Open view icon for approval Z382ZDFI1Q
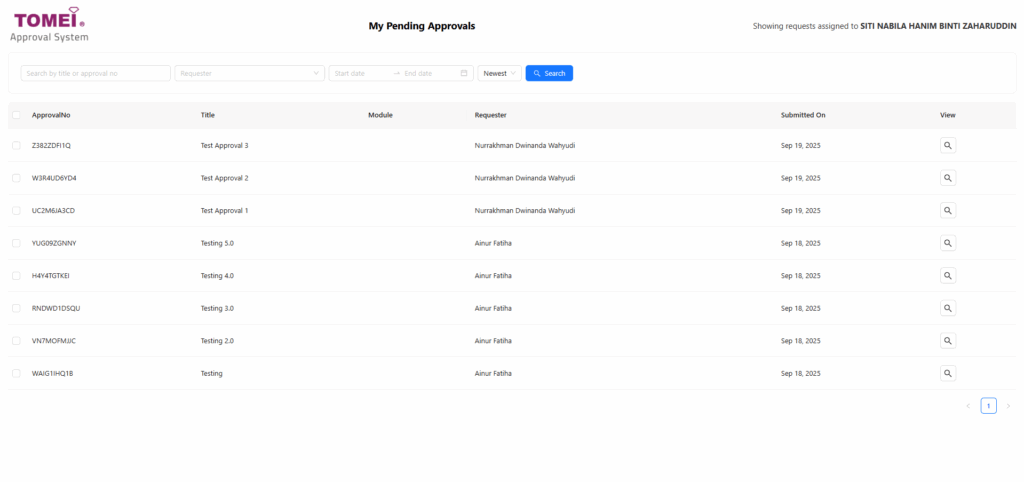Screen dimensions: 1024x482 click(x=948, y=145)
